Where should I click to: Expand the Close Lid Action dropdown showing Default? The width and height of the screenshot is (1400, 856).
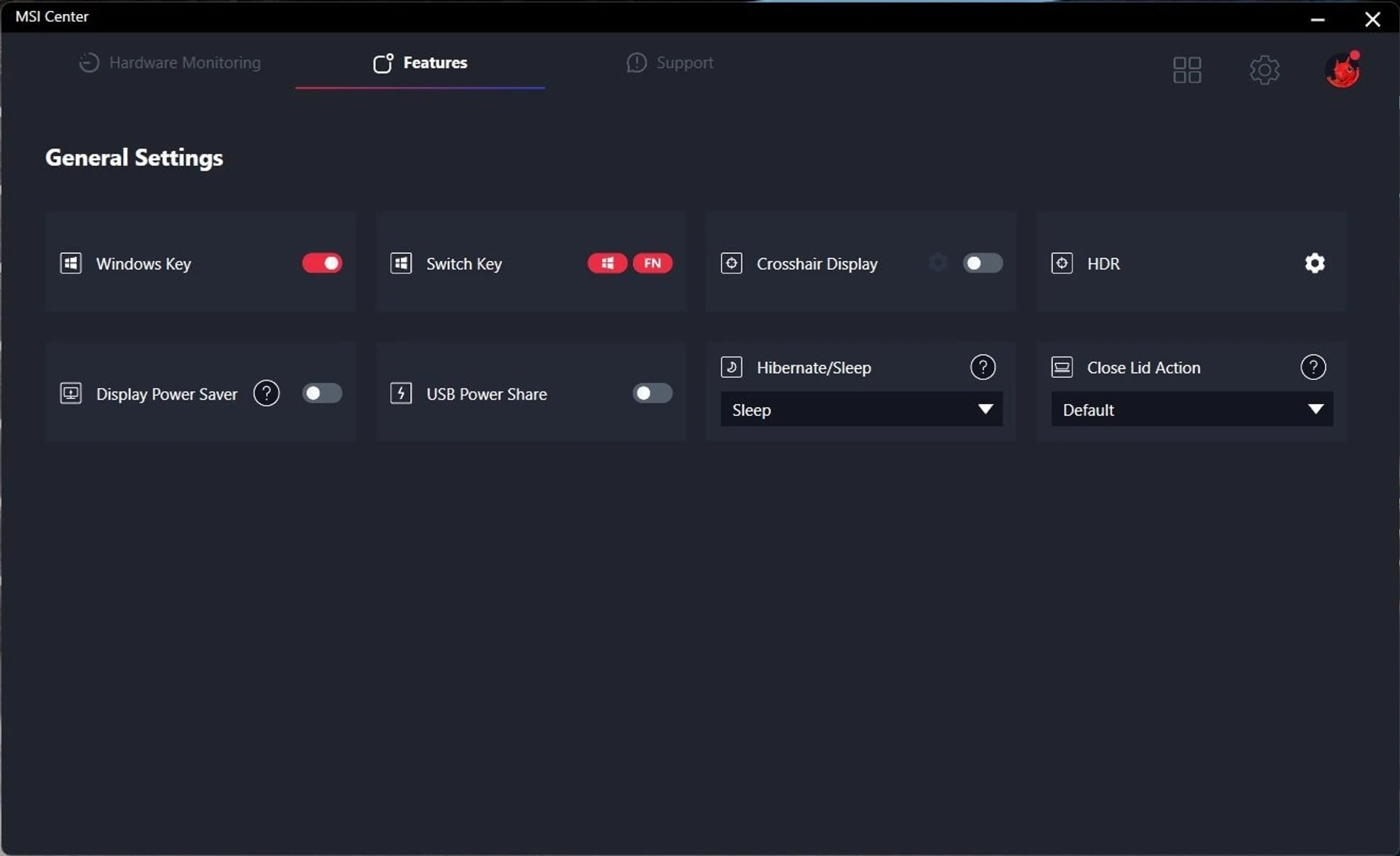coord(1191,409)
